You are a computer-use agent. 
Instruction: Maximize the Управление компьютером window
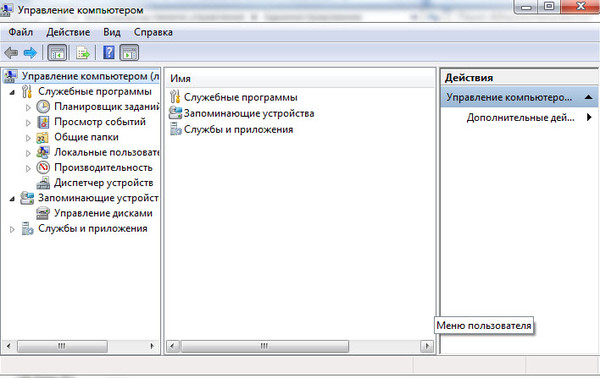tap(549, 7)
